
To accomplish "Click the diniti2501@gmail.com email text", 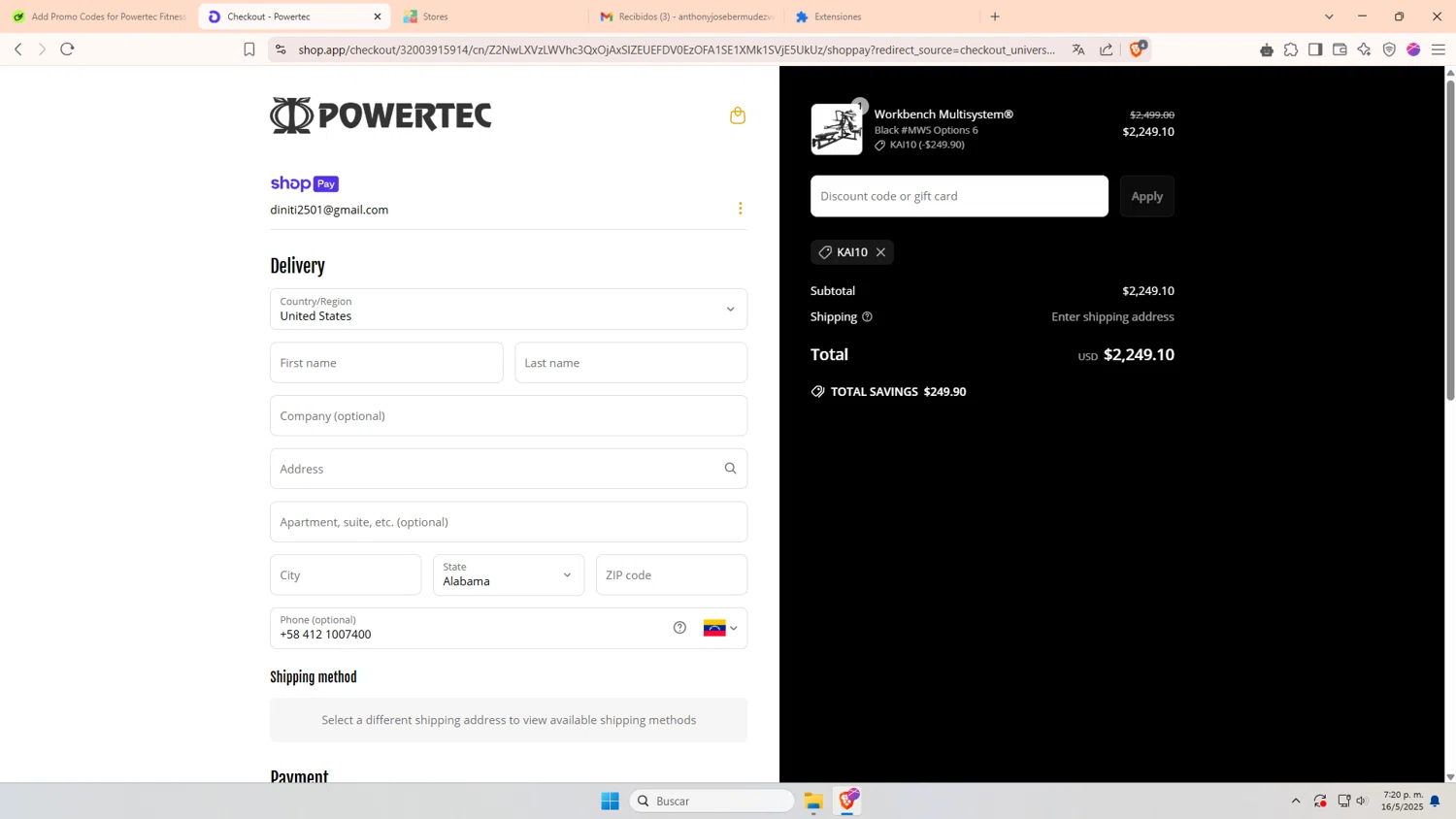I will 329,210.
